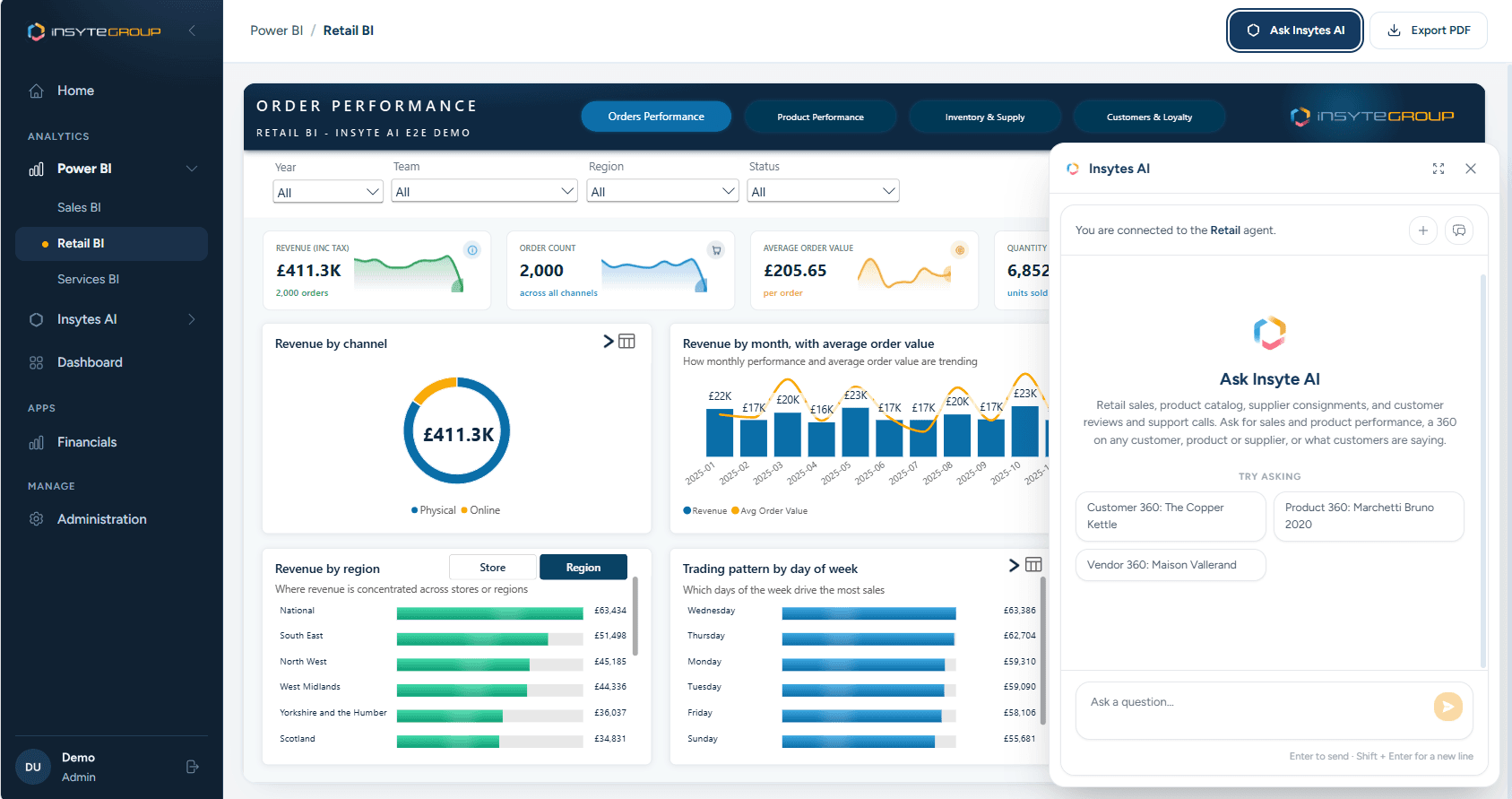Screen dimensions: 1512x799
Task: Click the Administration gear icon
Action: point(36,519)
